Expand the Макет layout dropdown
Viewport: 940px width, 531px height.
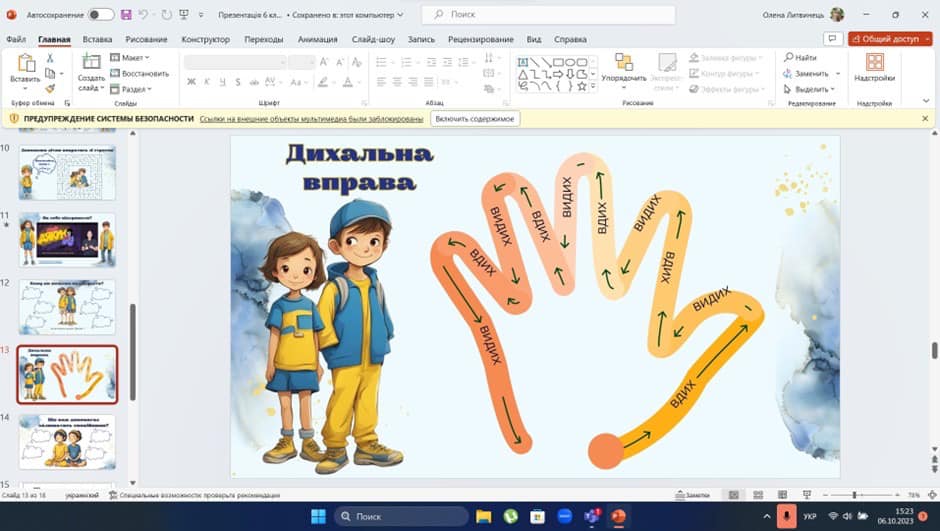(129, 58)
